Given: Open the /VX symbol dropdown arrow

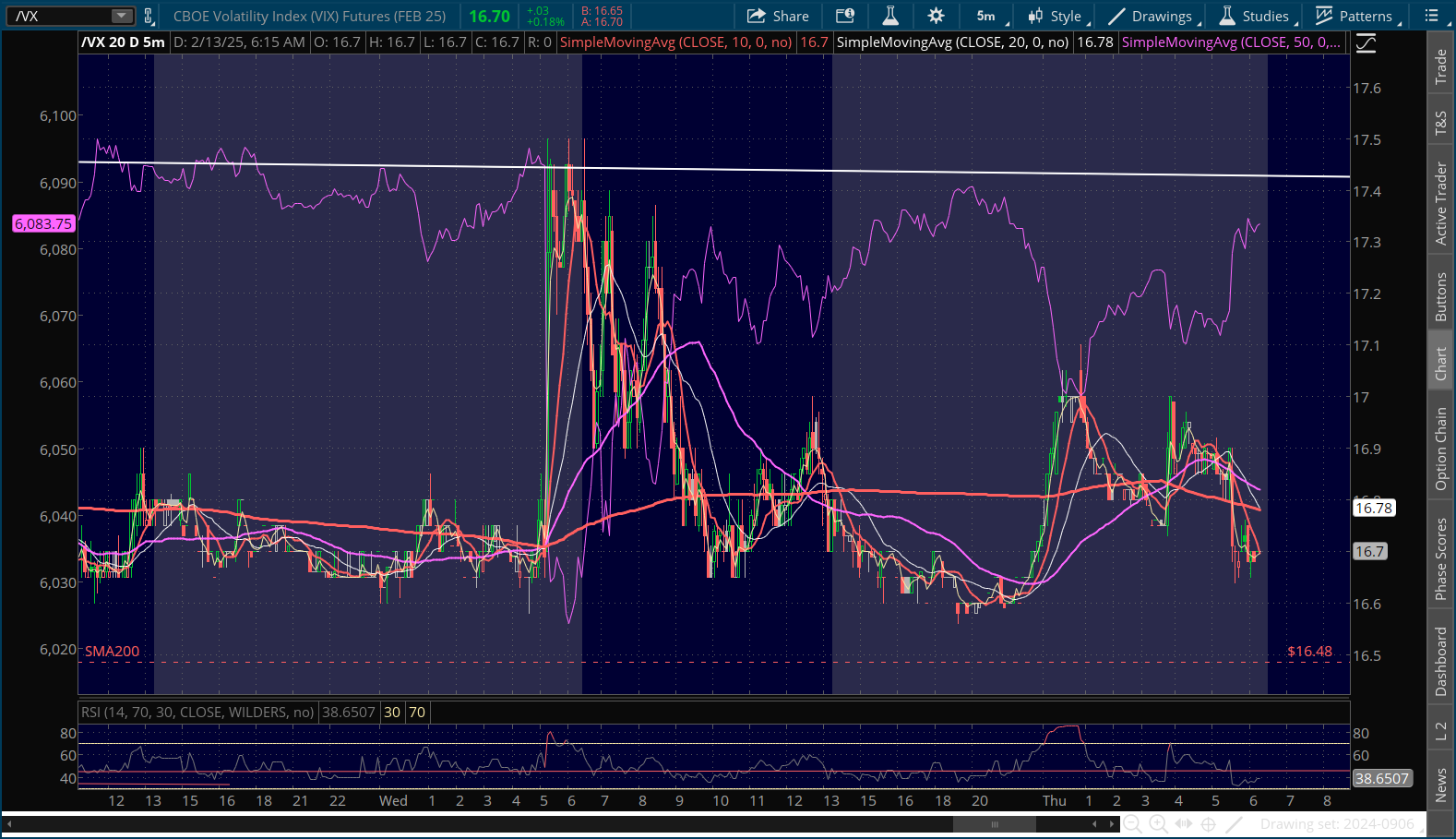Looking at the screenshot, I should (x=122, y=16).
